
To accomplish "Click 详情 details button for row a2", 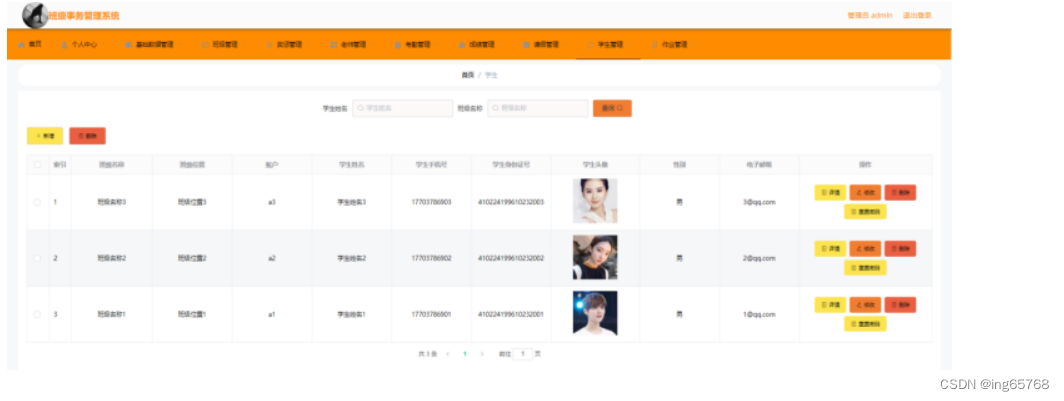I will (x=830, y=249).
